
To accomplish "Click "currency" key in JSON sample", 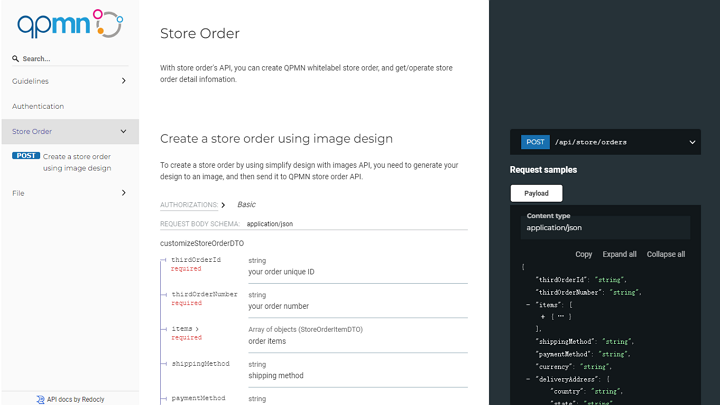I will click(553, 367).
